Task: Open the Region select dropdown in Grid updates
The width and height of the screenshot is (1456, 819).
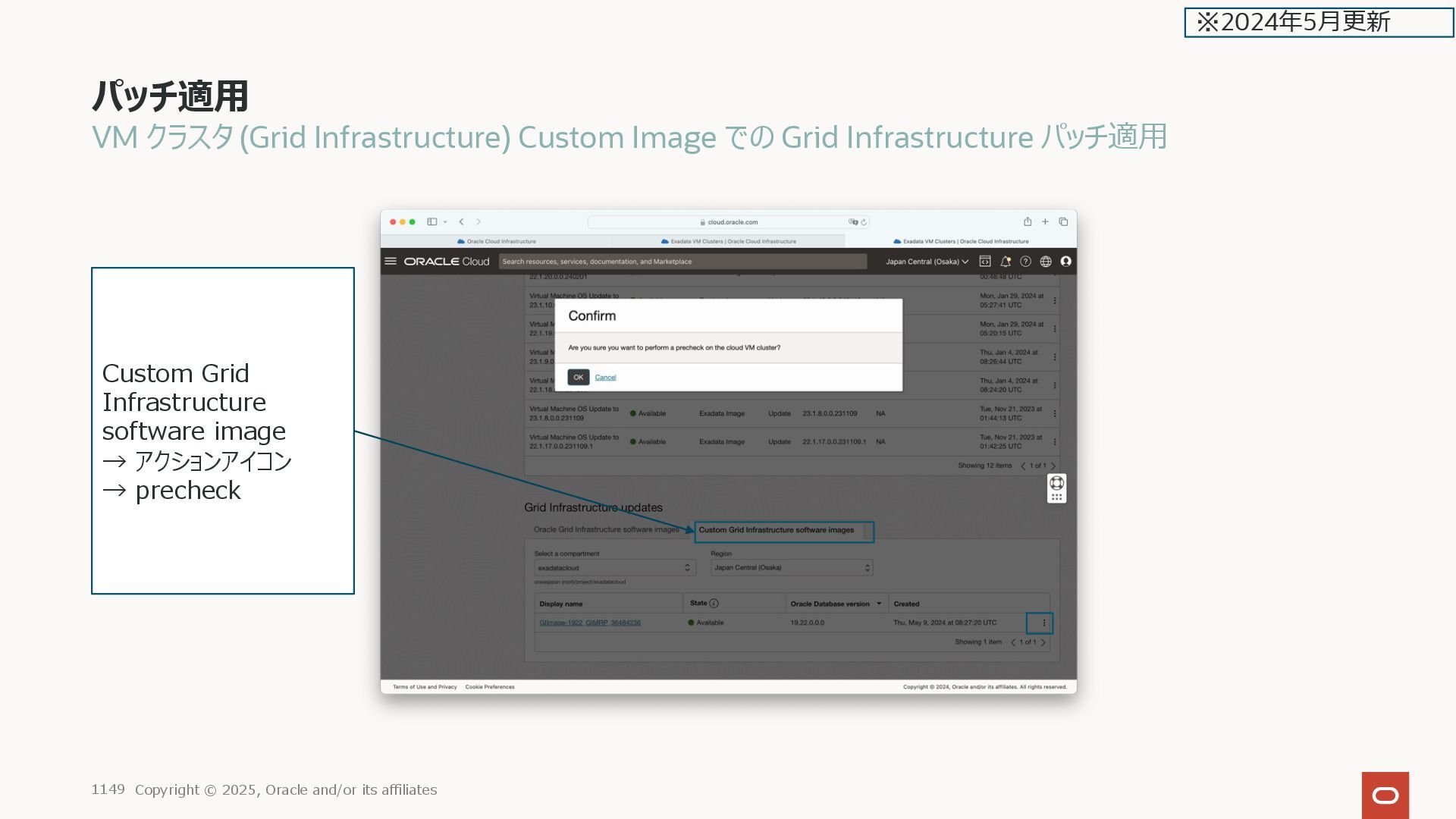Action: (x=791, y=567)
